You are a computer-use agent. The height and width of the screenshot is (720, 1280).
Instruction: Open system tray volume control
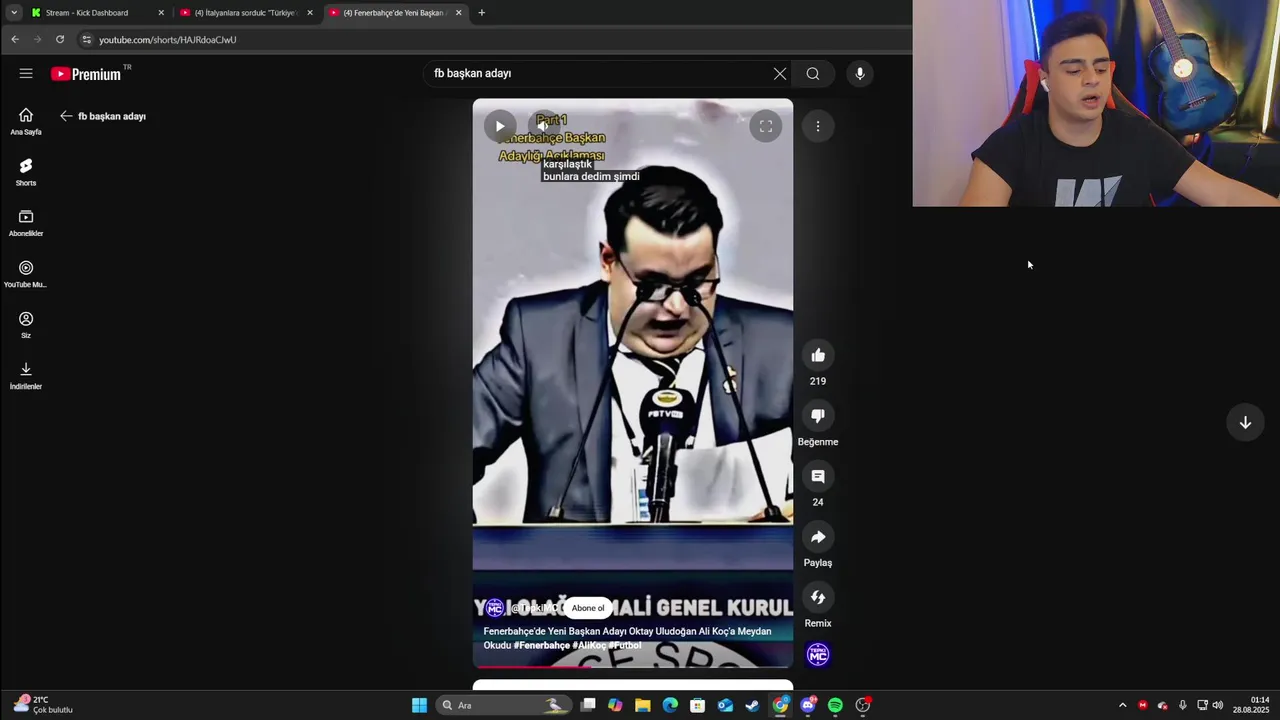click(1217, 705)
